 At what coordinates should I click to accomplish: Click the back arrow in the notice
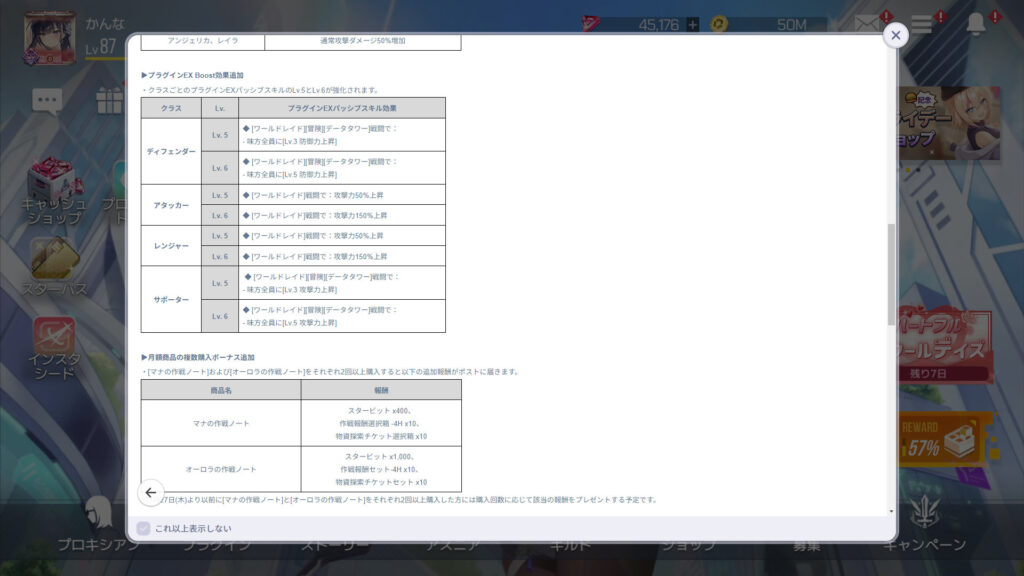[150, 492]
